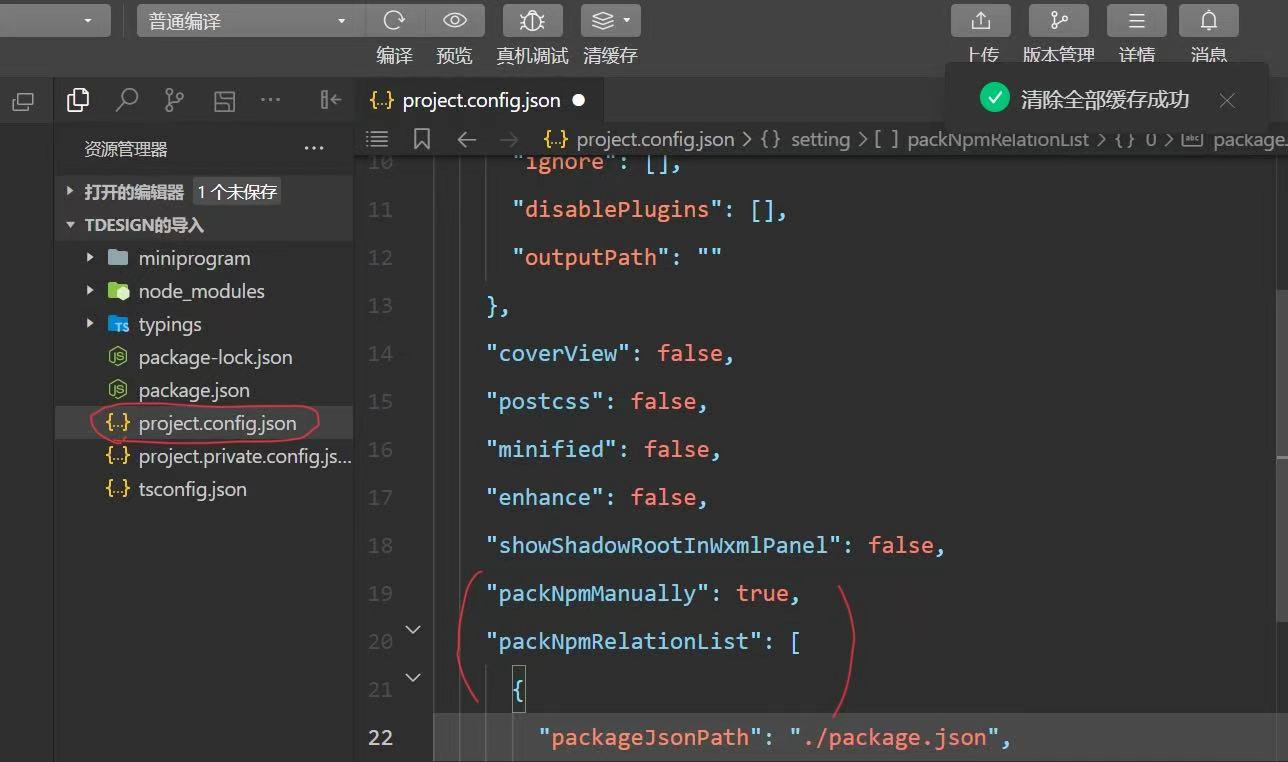Open the source control sidebar icon
Viewport: 1288px width, 762px height.
174,100
